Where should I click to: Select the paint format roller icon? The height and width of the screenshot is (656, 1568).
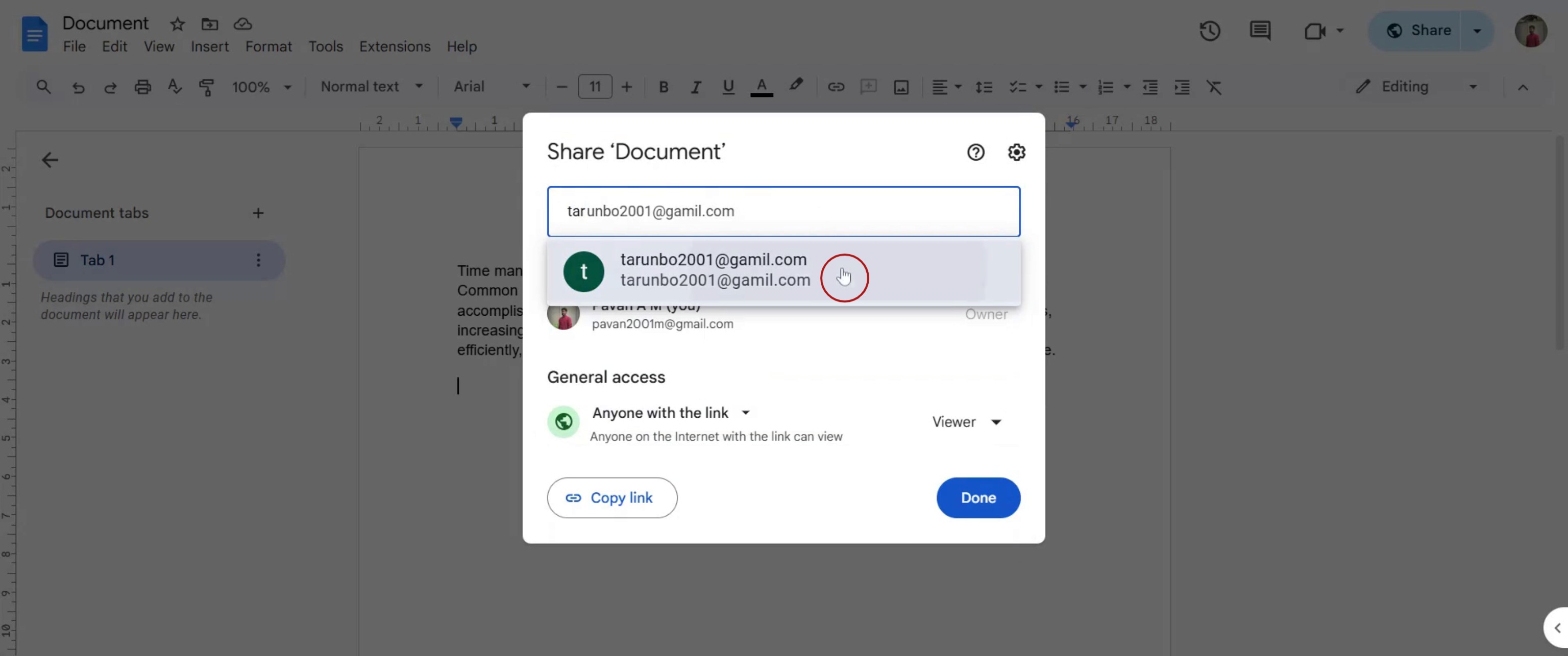coord(207,87)
